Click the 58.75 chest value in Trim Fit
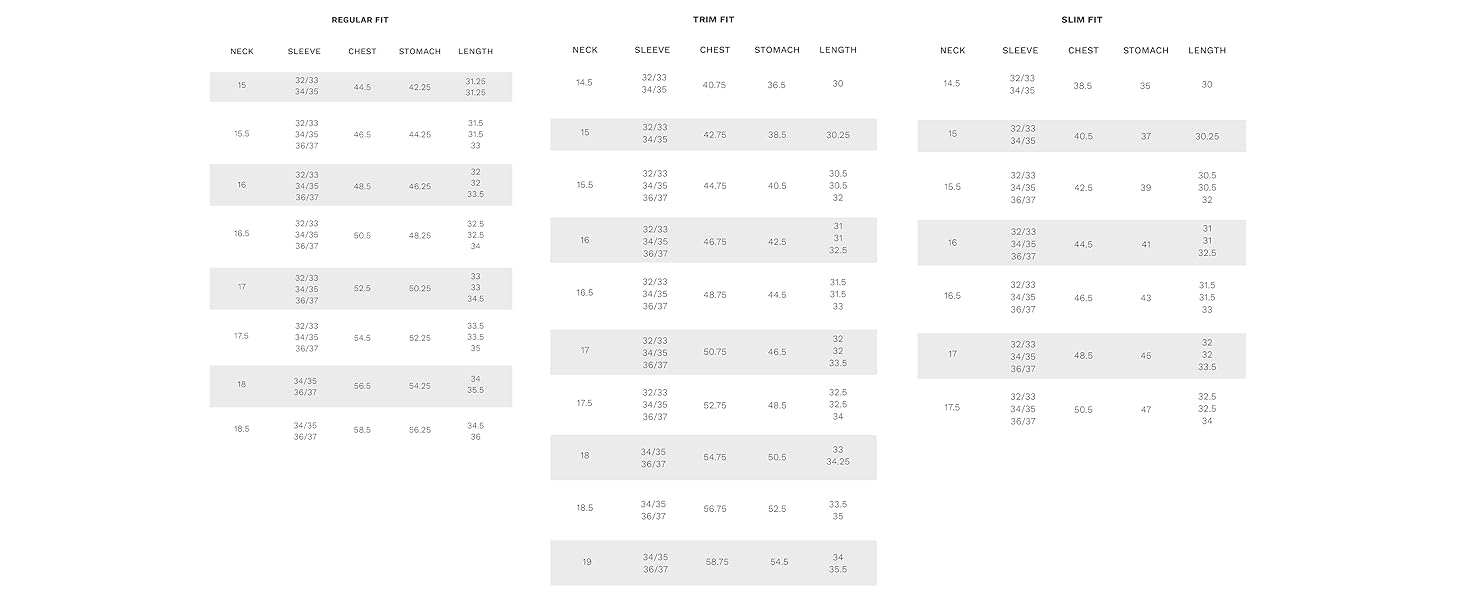This screenshot has height=600, width=1464. [x=716, y=562]
